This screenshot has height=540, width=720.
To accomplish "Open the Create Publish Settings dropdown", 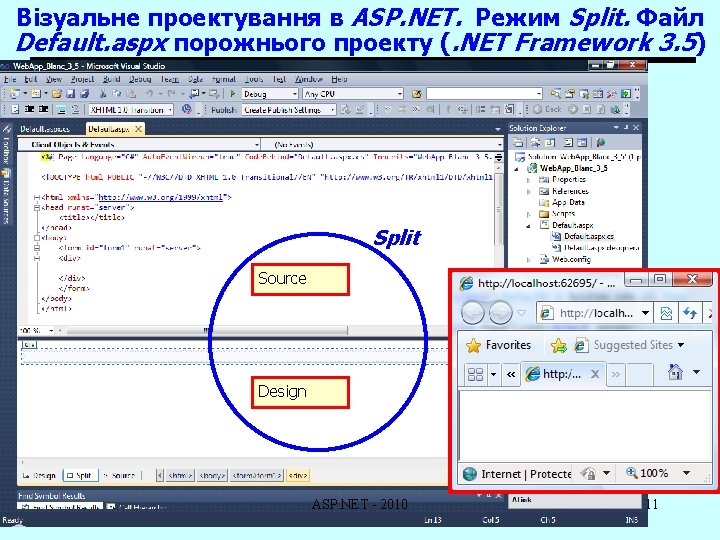I will click(x=332, y=110).
